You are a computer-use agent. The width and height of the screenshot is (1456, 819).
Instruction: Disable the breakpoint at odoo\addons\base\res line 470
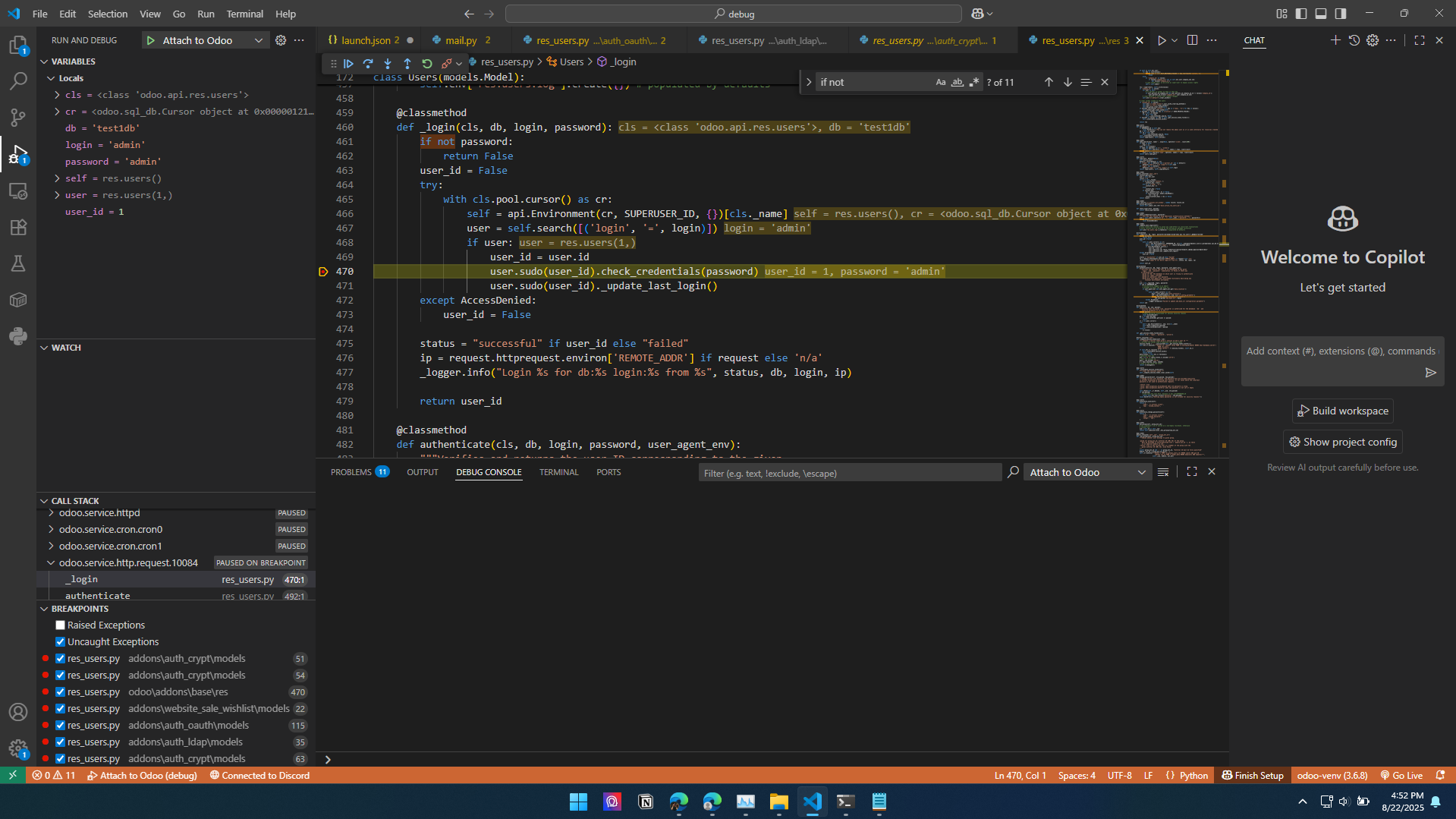pyautogui.click(x=61, y=692)
